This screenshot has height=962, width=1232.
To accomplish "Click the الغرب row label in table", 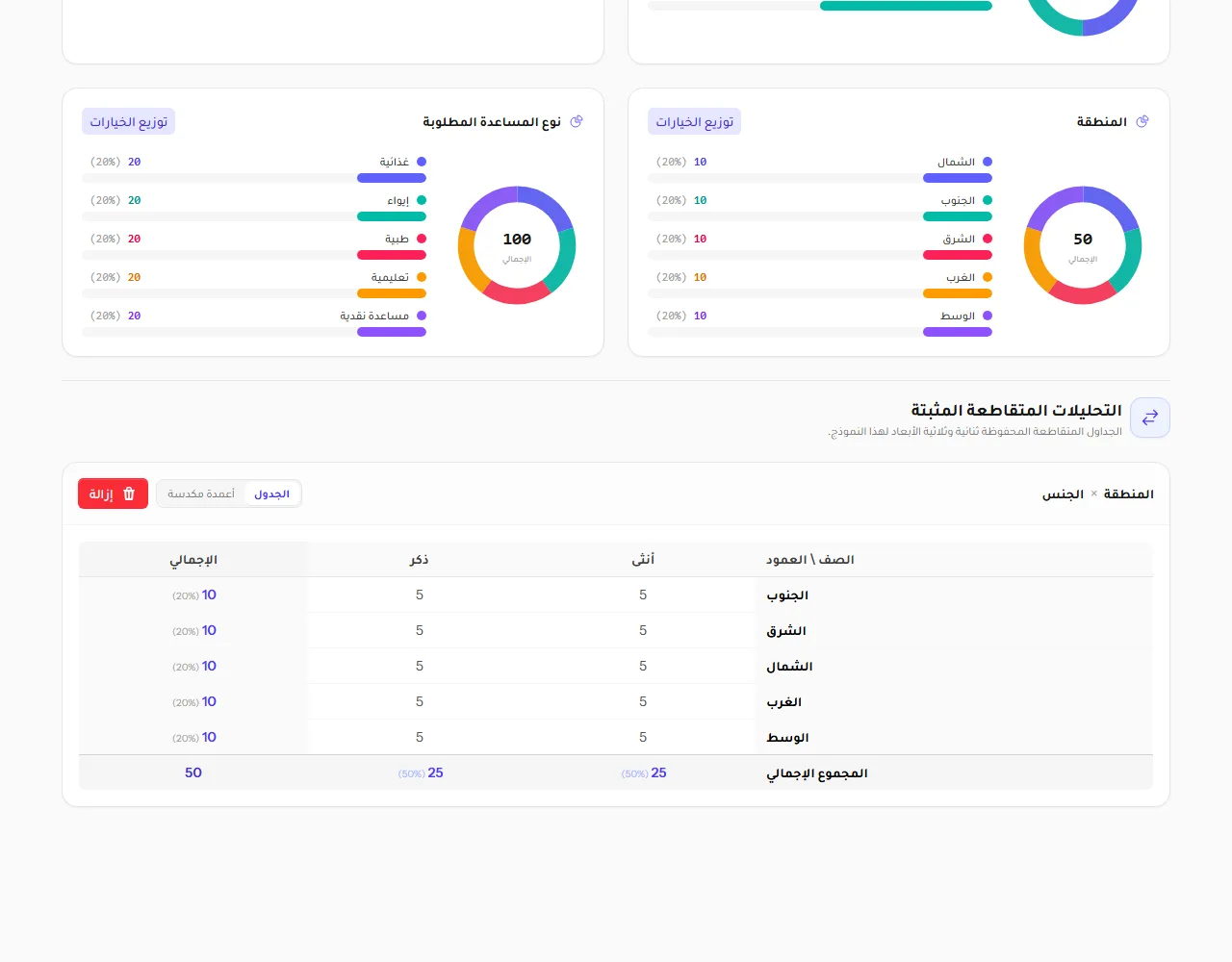I will click(x=783, y=701).
